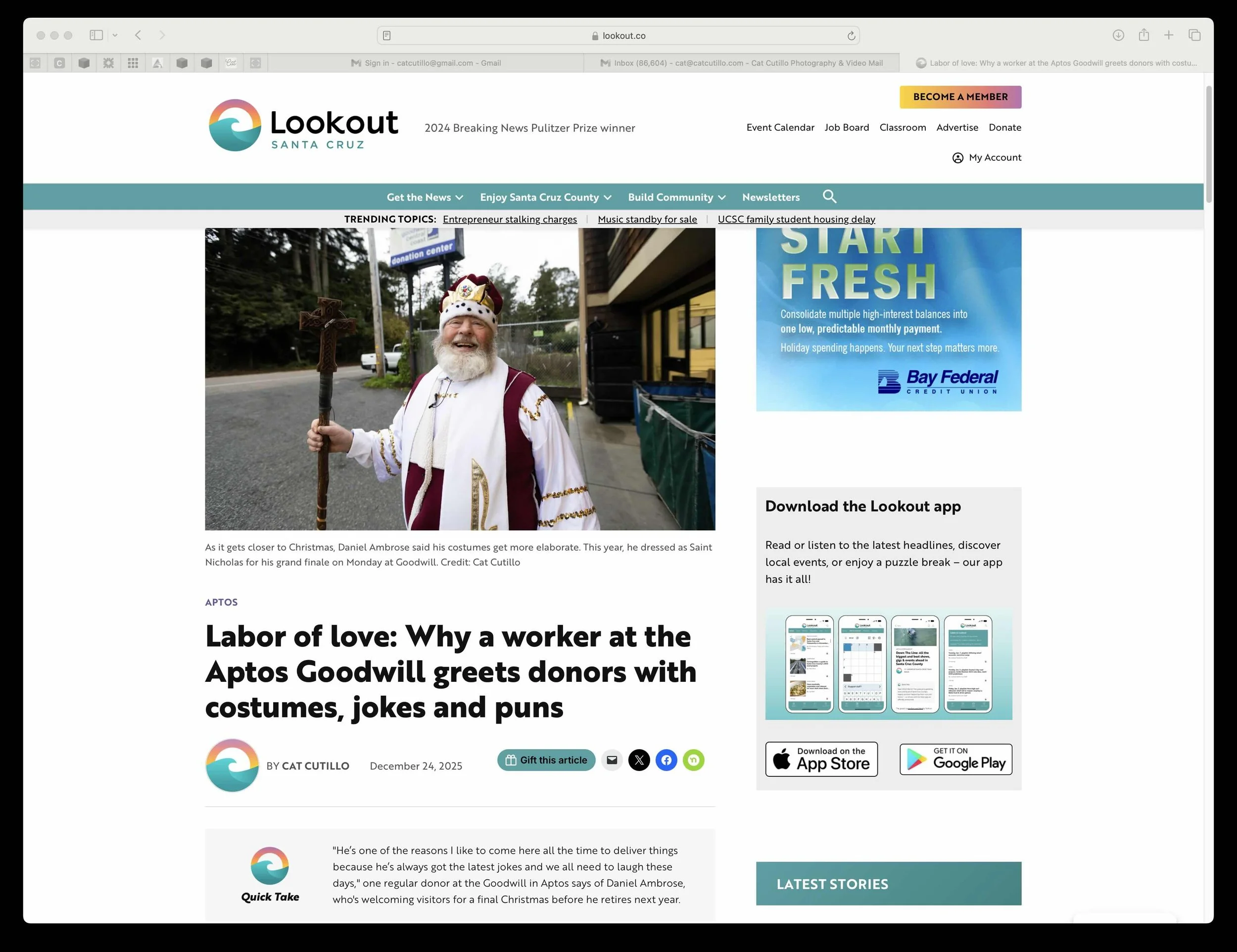Share article on X icon
The image size is (1237, 952).
639,760
